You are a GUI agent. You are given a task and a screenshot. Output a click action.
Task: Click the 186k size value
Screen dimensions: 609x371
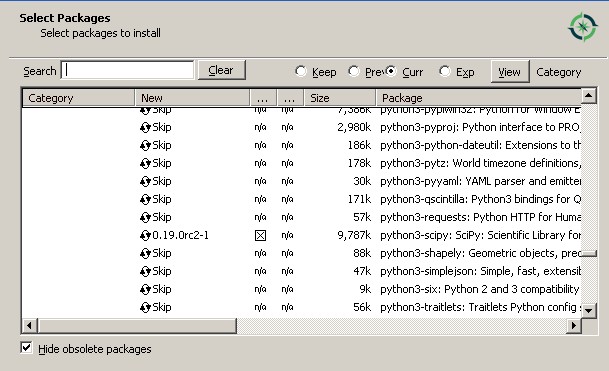click(359, 145)
